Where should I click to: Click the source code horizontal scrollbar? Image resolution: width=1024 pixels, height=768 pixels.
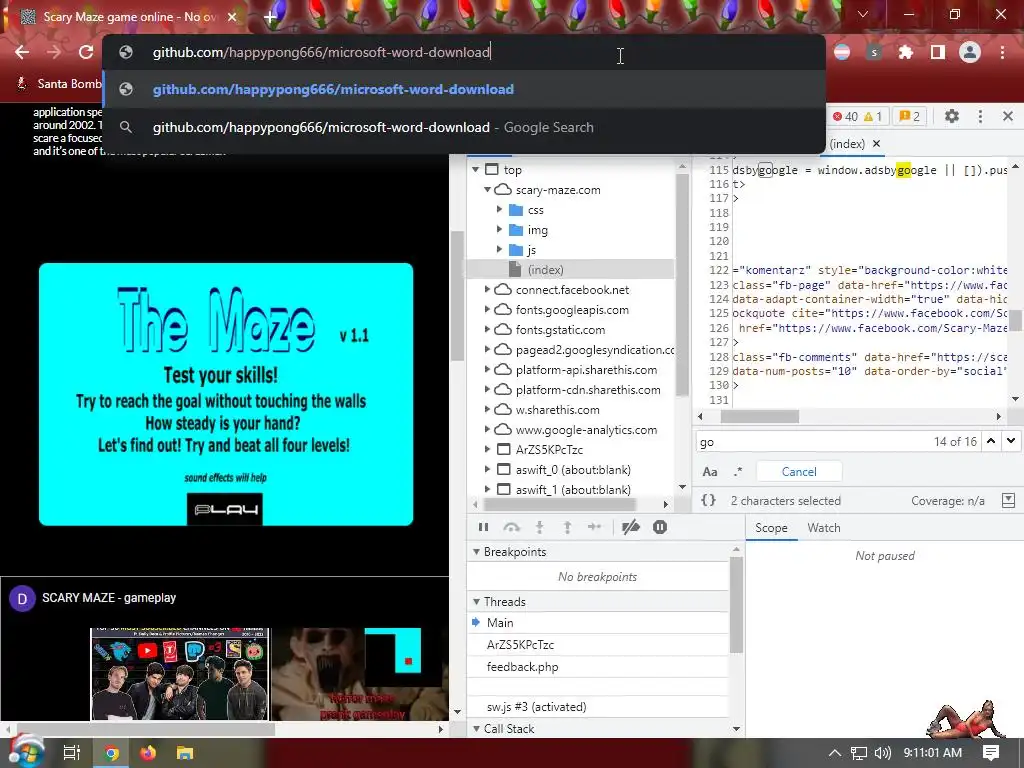tap(759, 417)
